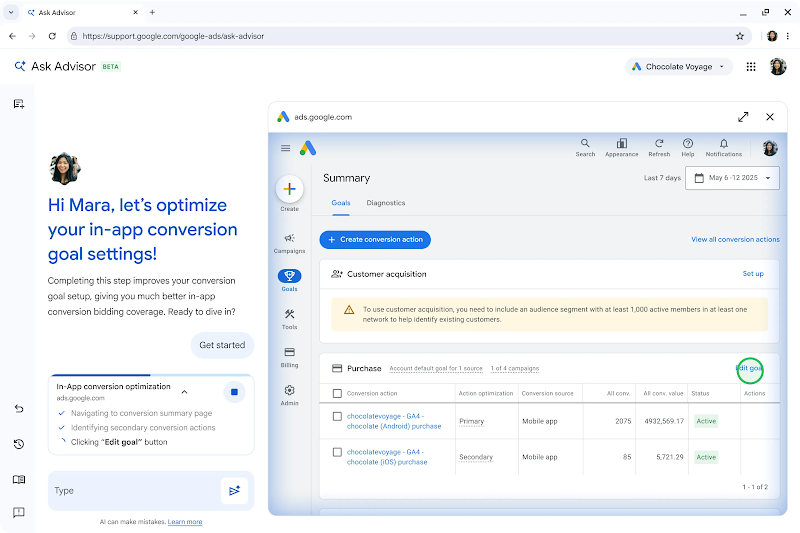This screenshot has width=800, height=533.
Task: Click the Secondary action optimization cell
Action: coord(476,457)
